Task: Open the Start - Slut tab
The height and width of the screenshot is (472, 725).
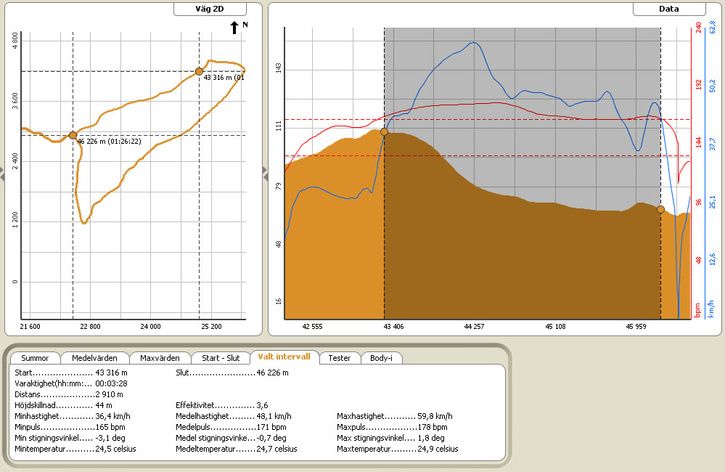Action: click(221, 358)
